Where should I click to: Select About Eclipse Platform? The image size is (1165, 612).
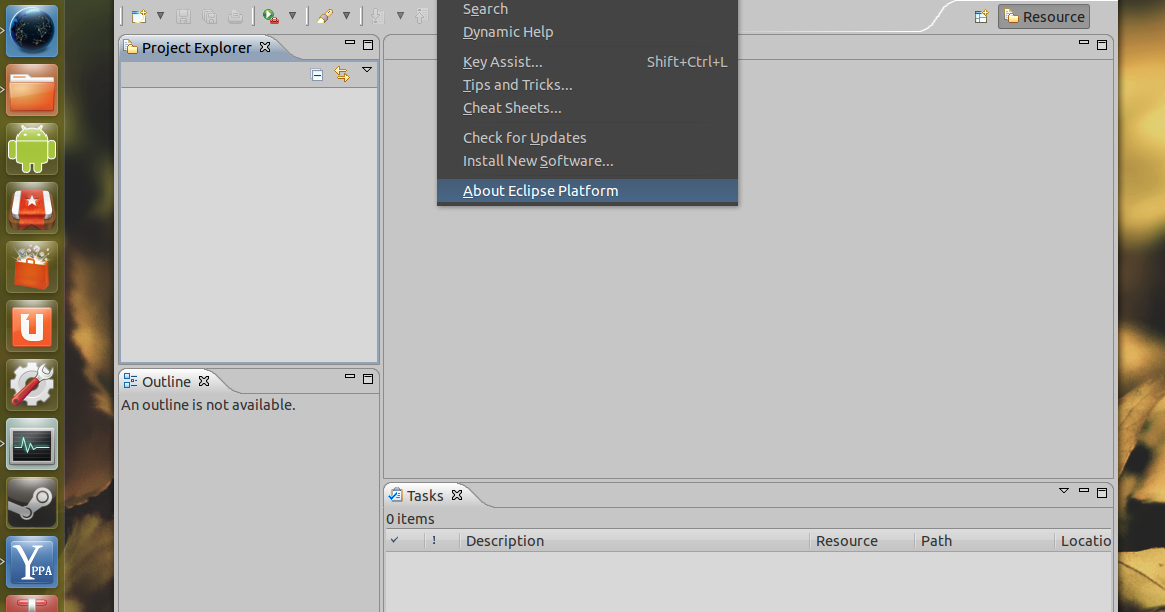pos(540,190)
